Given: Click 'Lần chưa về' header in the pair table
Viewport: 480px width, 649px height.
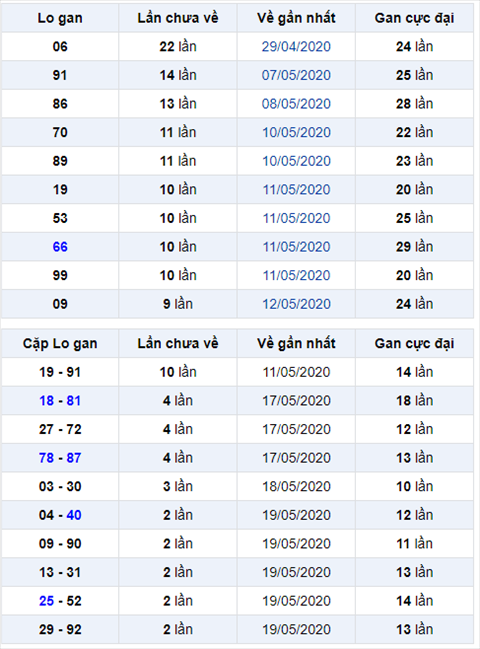Looking at the screenshot, I should [178, 344].
